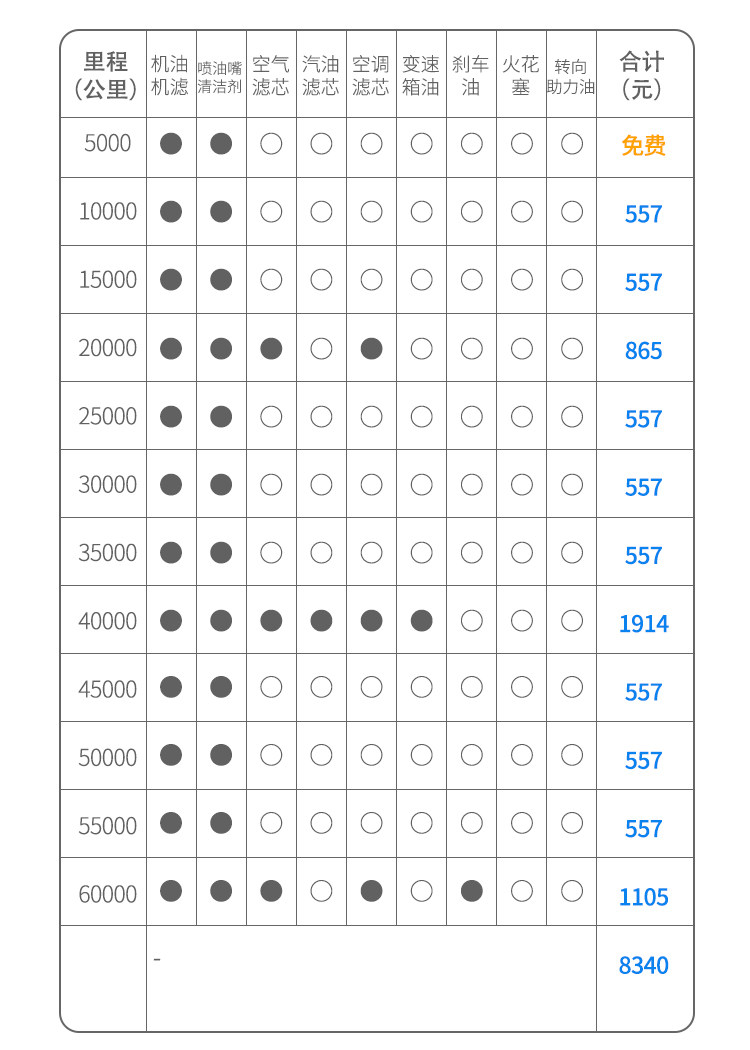
Task: Click the filled 空气滤芯 circle in 20000 row
Action: coord(271,348)
